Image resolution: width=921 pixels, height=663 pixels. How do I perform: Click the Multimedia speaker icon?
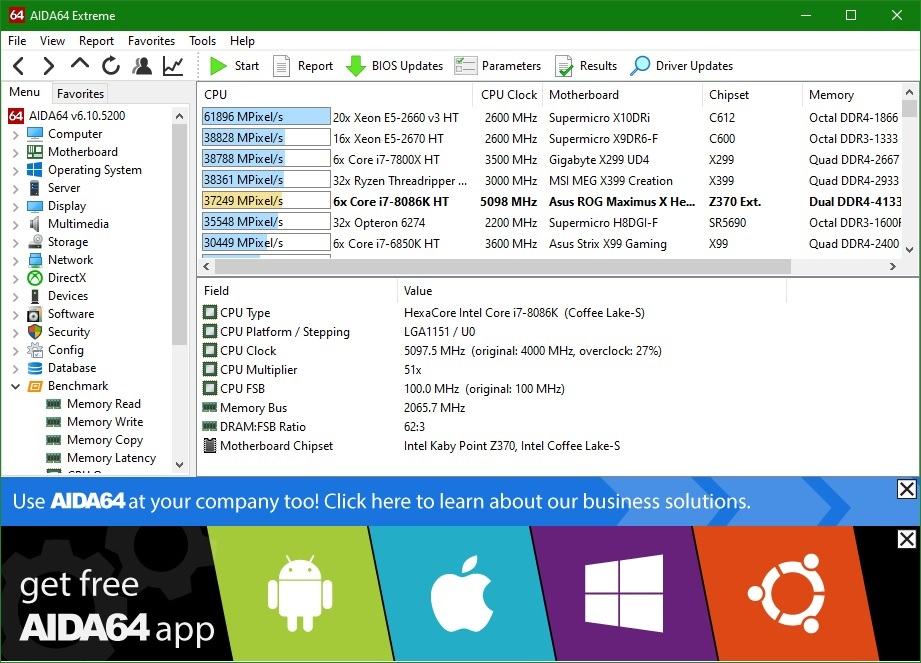[x=35, y=224]
